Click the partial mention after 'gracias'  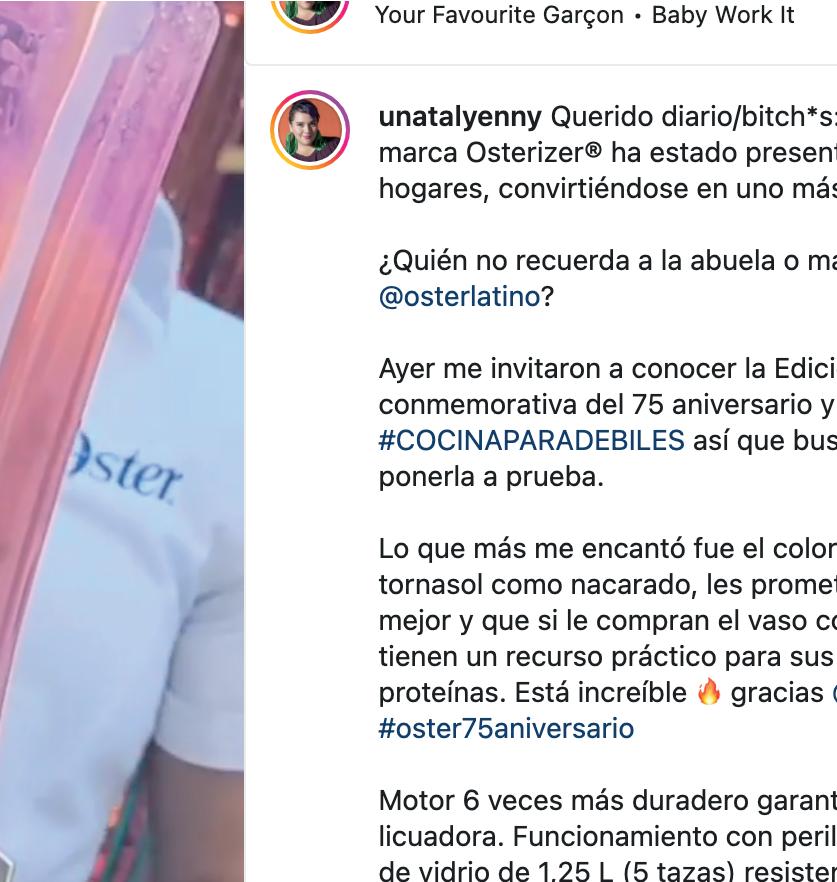pyautogui.click(x=834, y=692)
